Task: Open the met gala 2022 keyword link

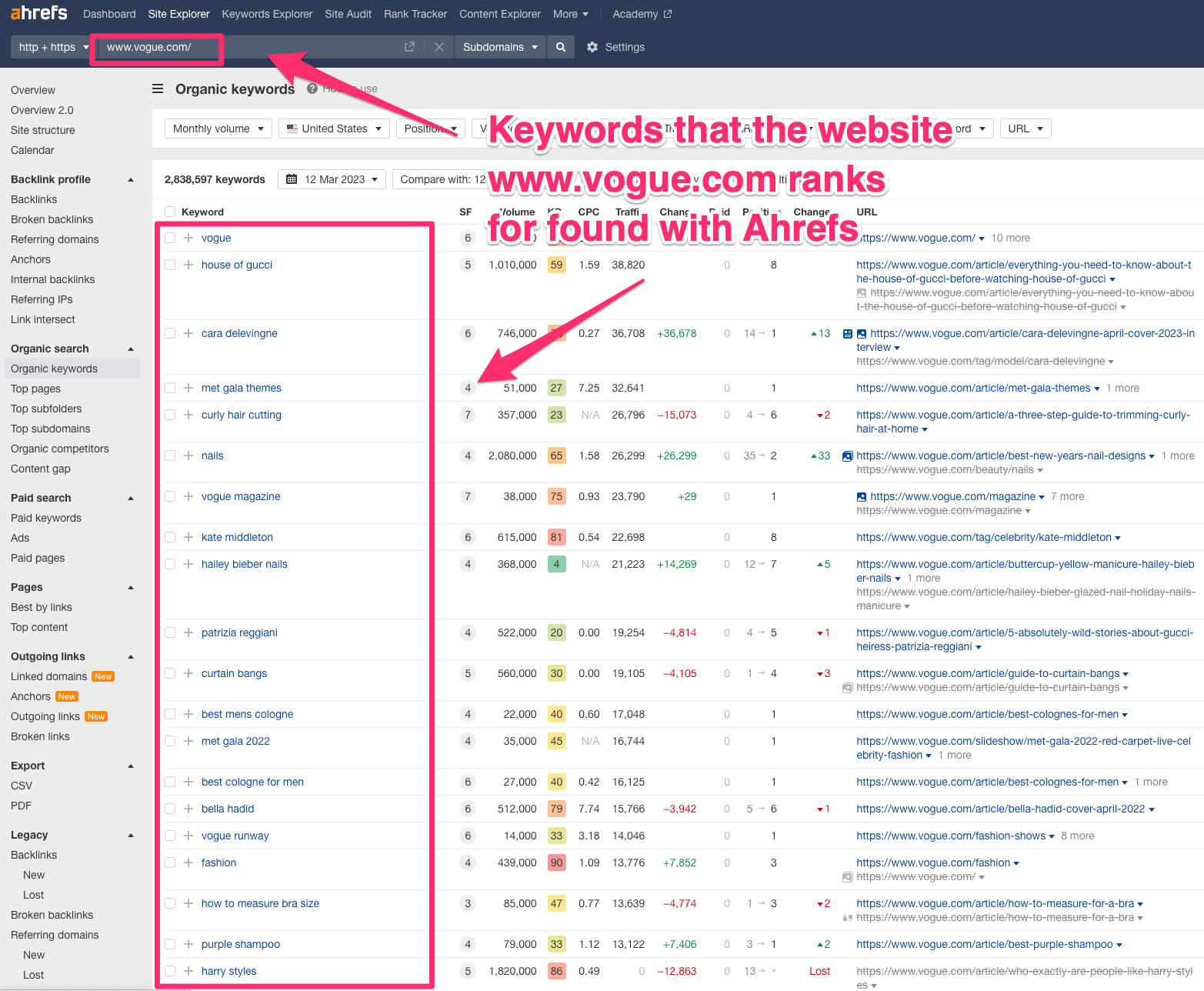Action: [235, 741]
